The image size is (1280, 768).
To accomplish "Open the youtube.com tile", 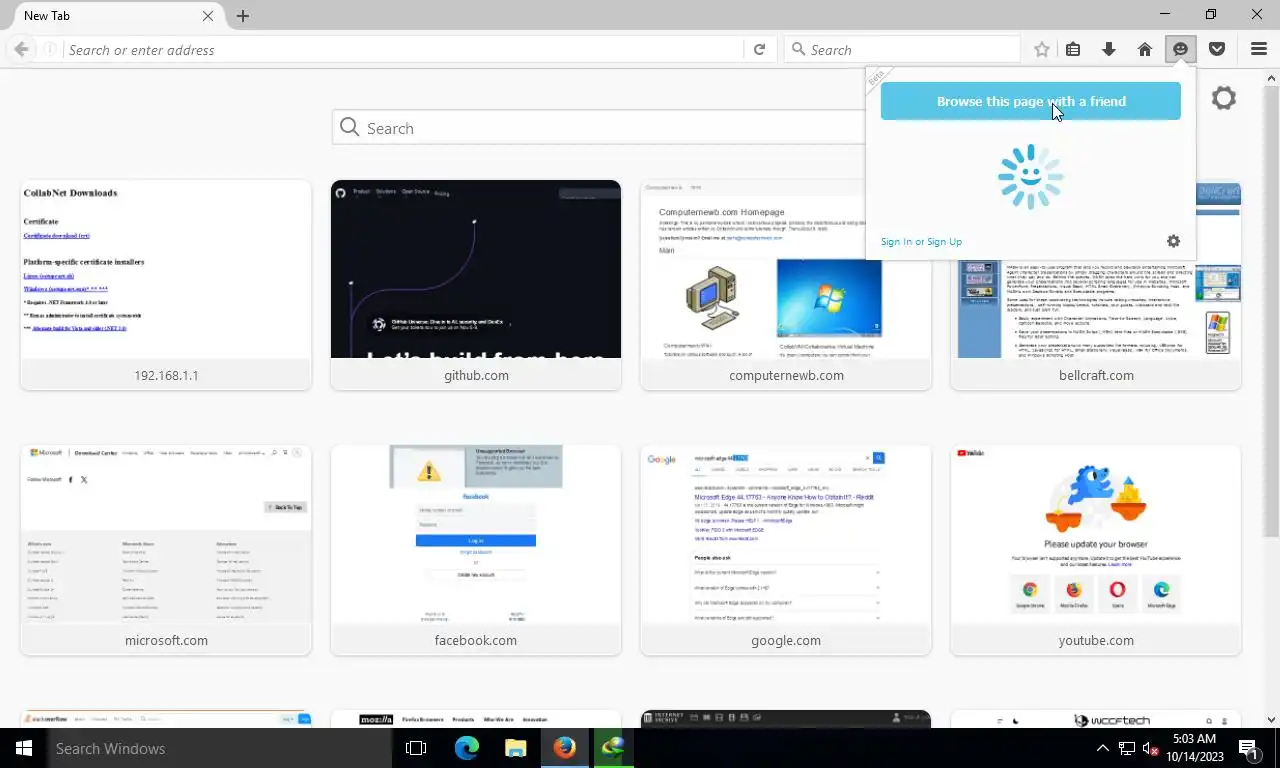I will pyautogui.click(x=1096, y=550).
